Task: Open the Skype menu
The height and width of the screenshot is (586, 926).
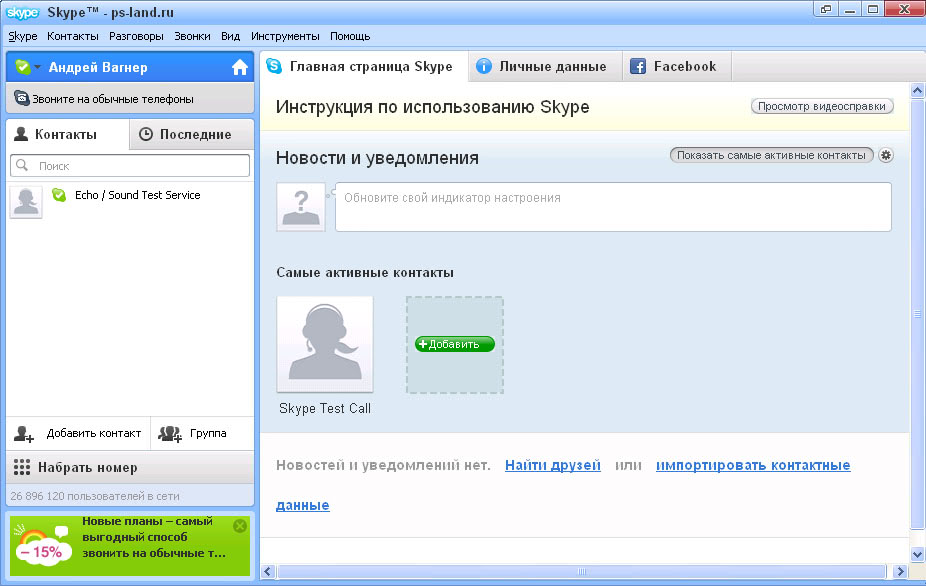Action: [x=22, y=36]
